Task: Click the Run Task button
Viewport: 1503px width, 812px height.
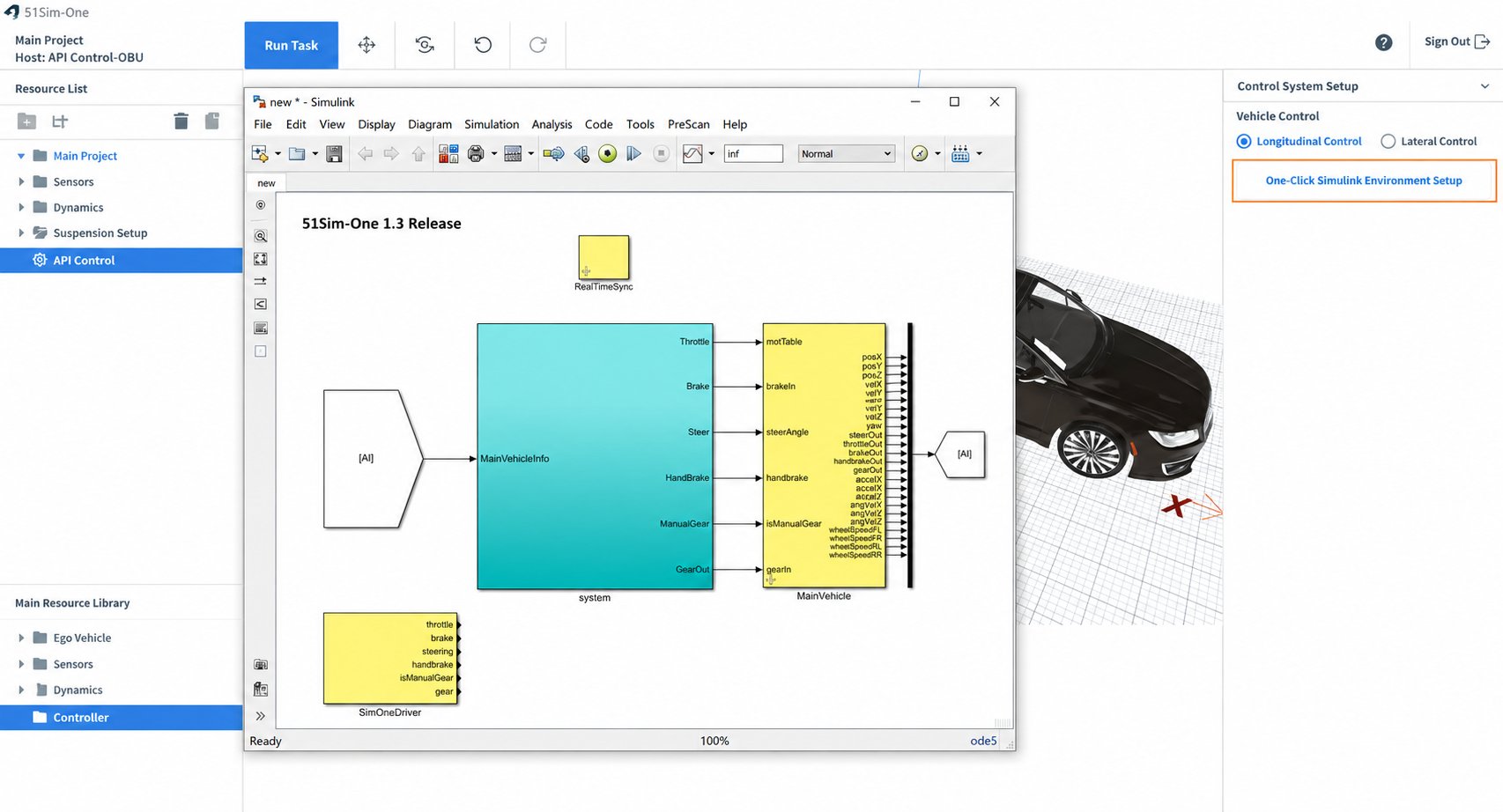Action: [x=292, y=45]
